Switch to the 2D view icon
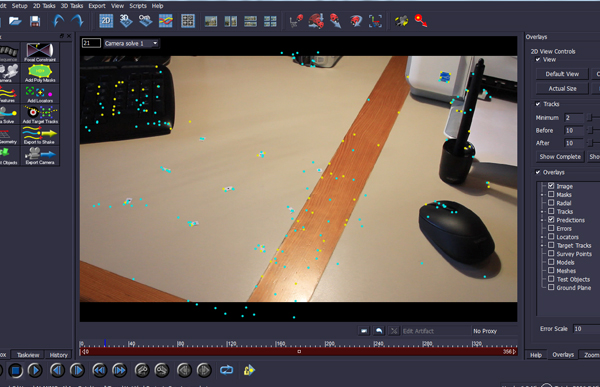 (106, 21)
